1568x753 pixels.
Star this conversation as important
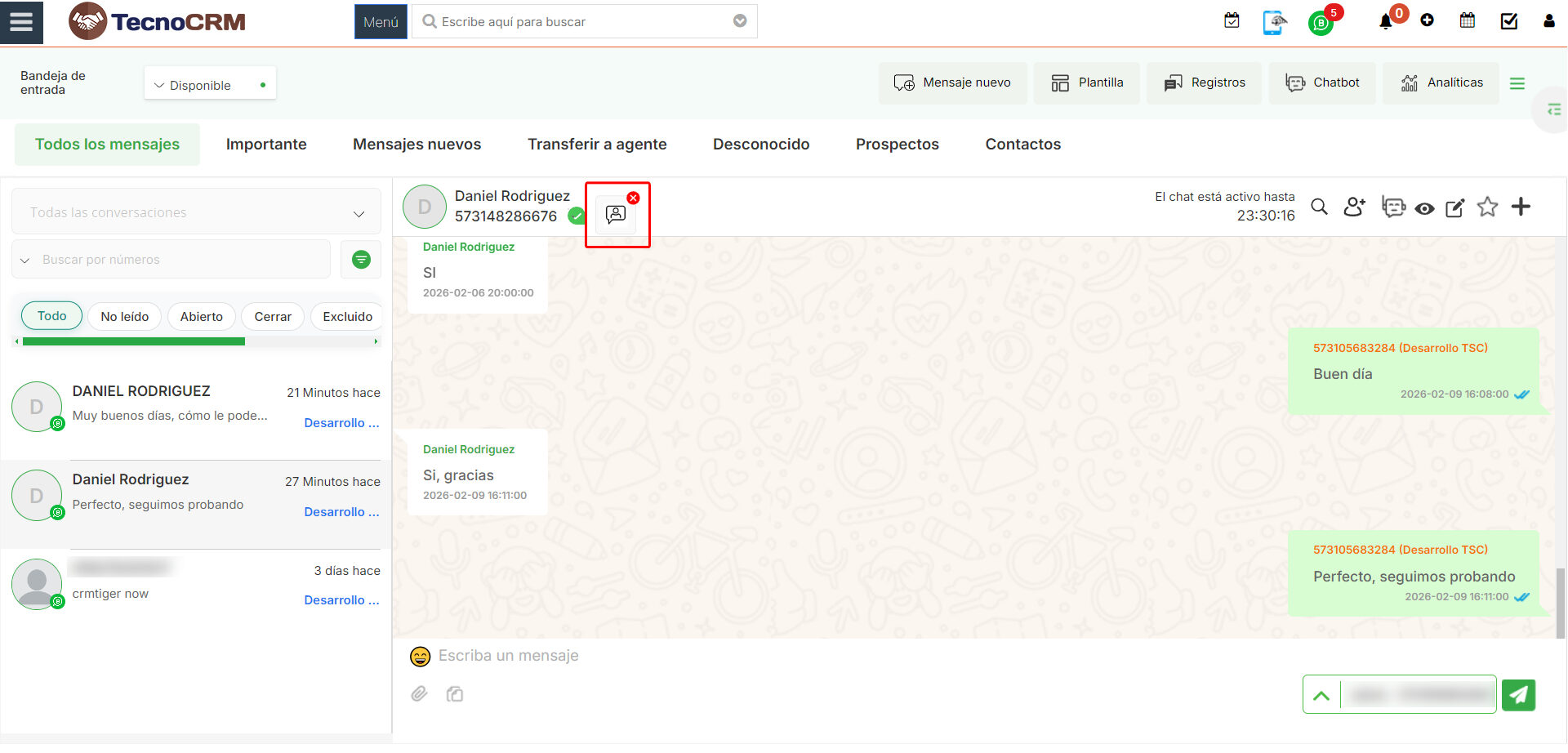click(x=1487, y=207)
